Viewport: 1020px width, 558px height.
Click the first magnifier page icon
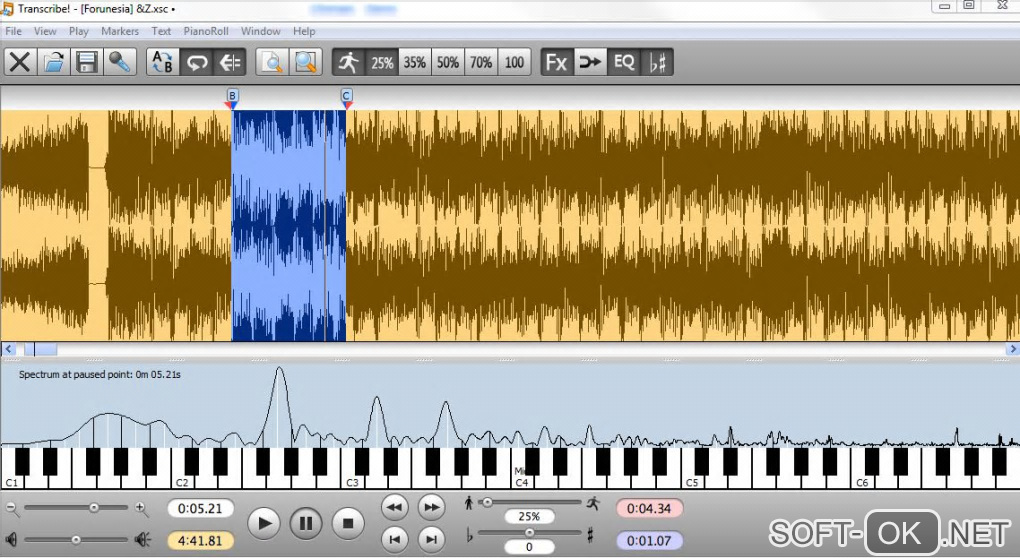pos(272,62)
